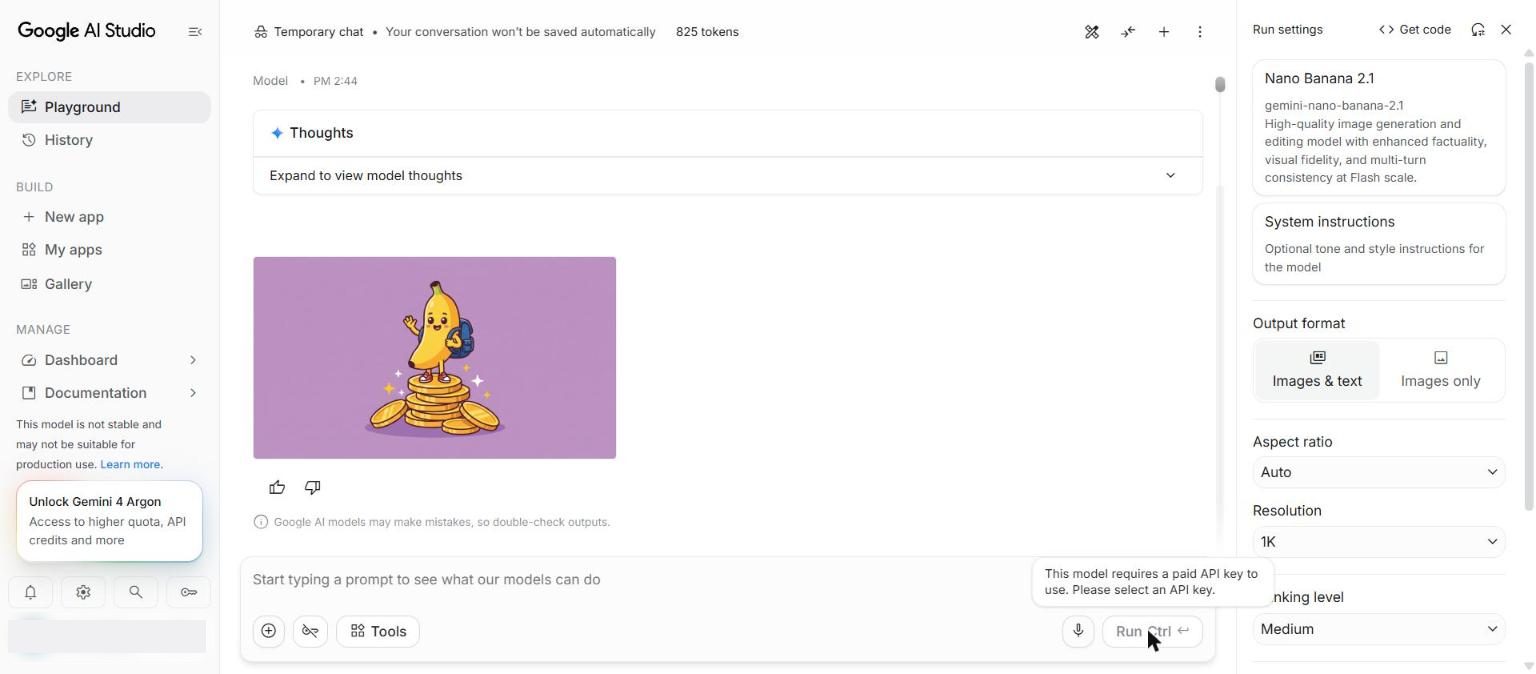1536x674 pixels.
Task: Open the Tools button in prompt bar
Action: (x=378, y=631)
